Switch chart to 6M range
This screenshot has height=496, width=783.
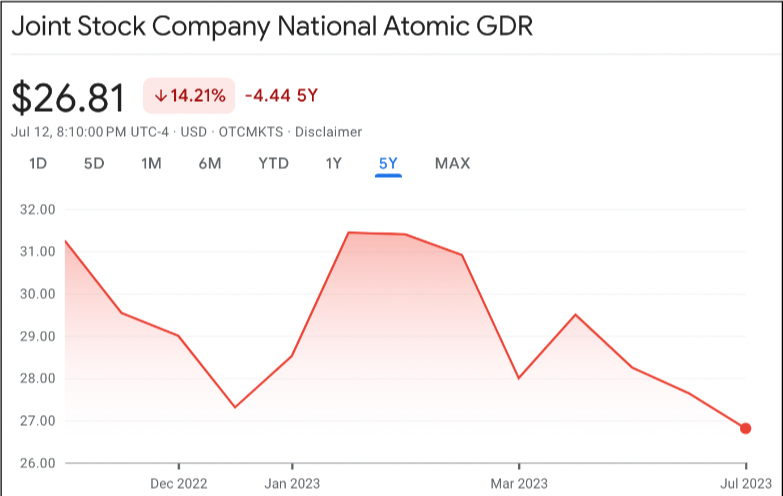[210, 163]
